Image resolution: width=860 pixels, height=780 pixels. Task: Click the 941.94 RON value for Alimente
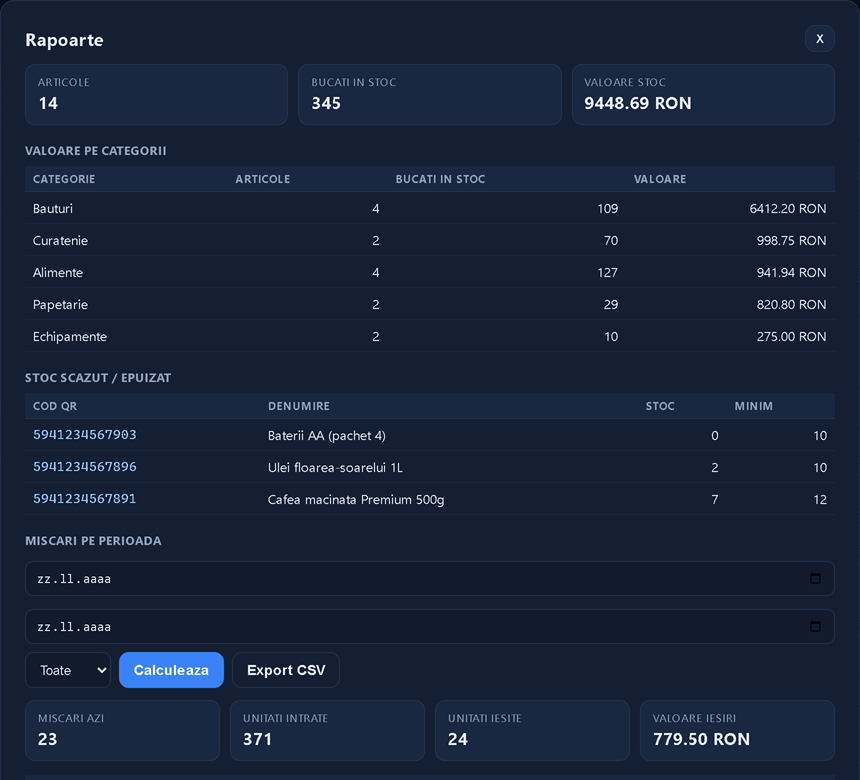click(791, 273)
